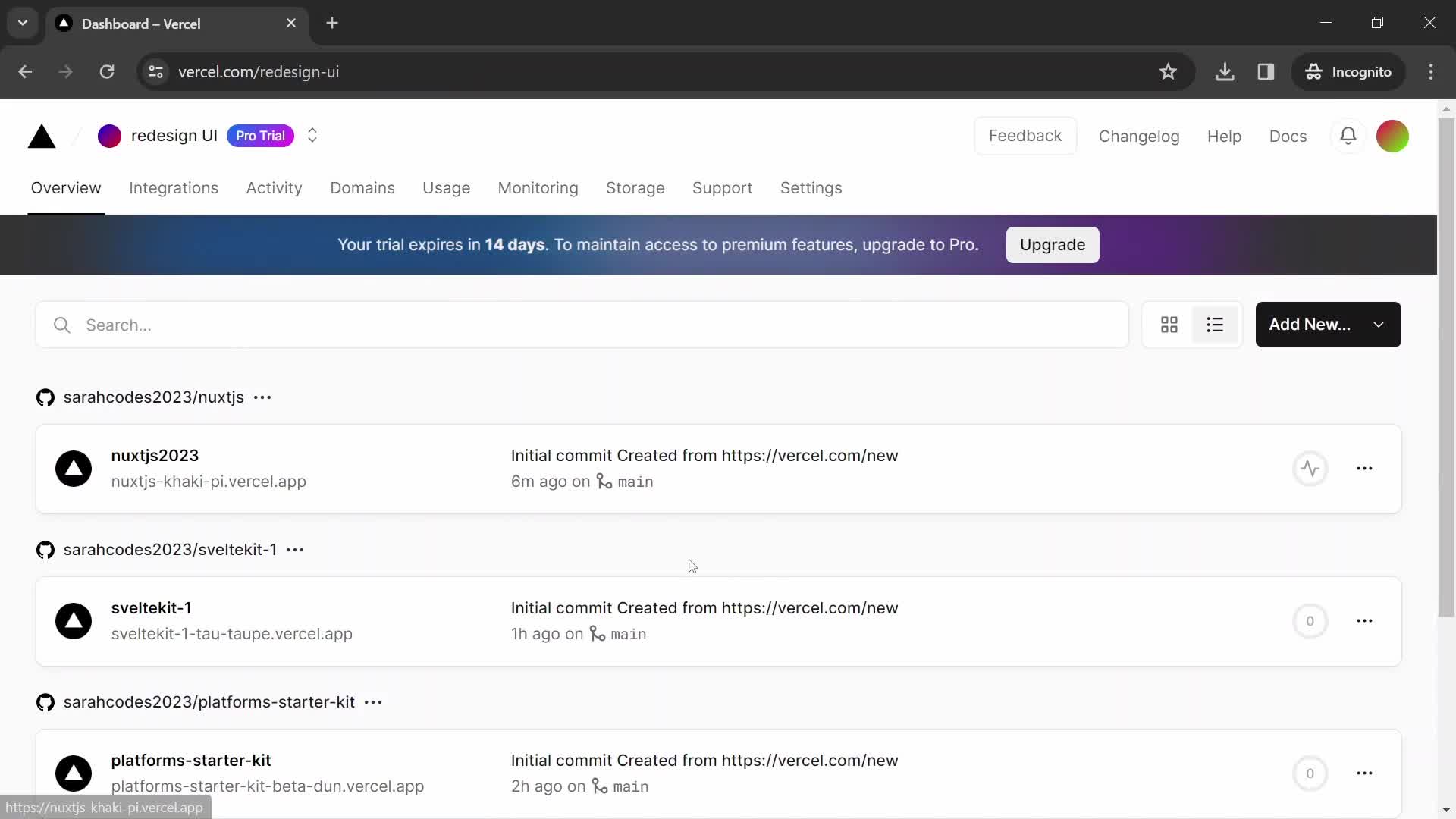Click the address bar URL
The image size is (1456, 819).
[259, 72]
